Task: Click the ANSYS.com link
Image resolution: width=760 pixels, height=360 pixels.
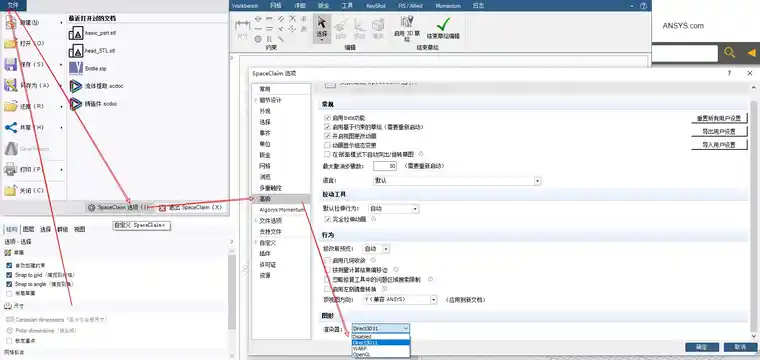Action: (x=683, y=26)
